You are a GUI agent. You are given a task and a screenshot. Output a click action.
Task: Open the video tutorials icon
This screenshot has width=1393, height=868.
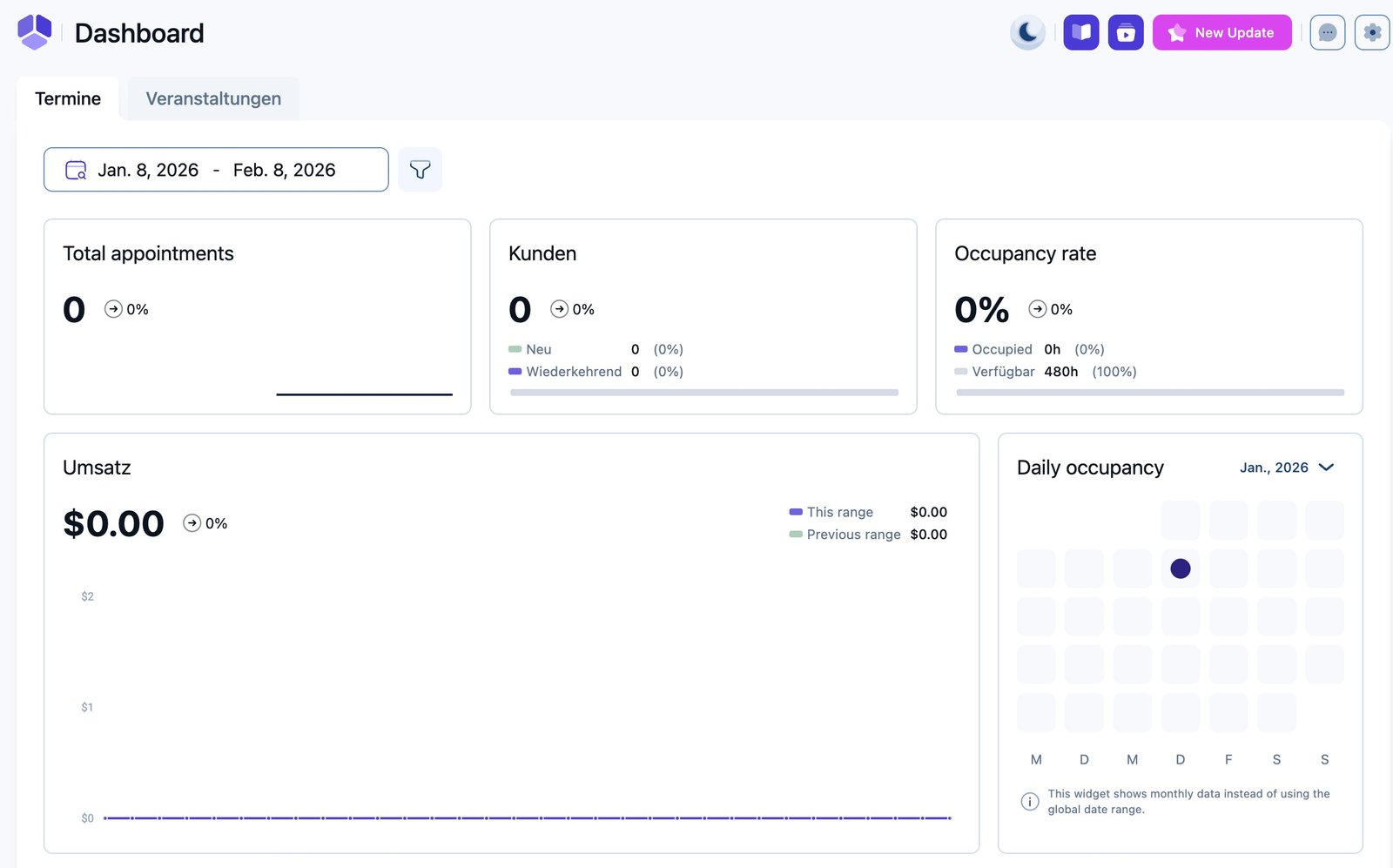coord(1126,33)
